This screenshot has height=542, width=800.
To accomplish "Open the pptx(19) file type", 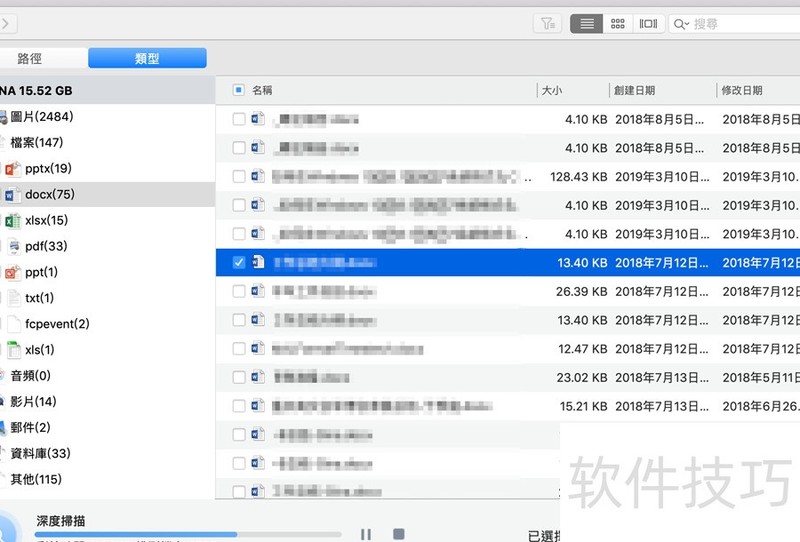I will [48, 168].
